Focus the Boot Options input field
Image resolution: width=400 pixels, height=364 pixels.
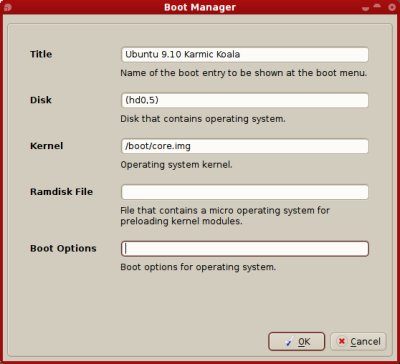(x=245, y=249)
